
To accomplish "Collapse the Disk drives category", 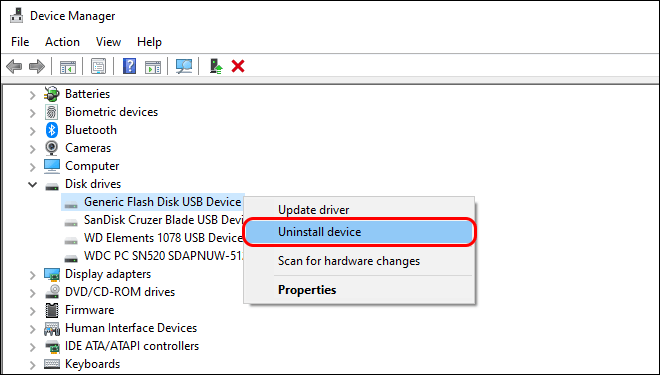I will [32, 184].
